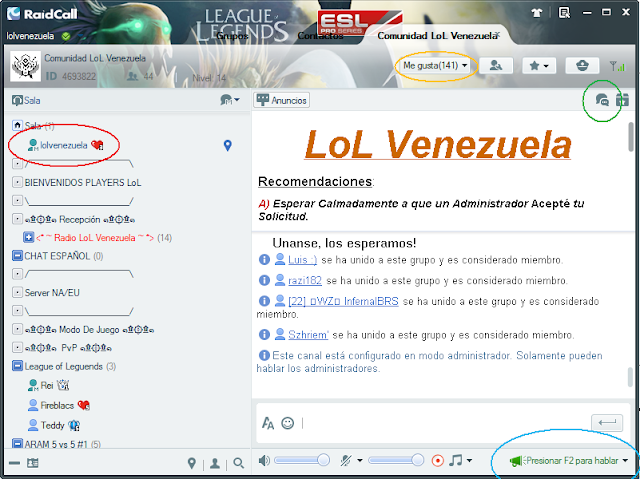Click the send message (enter arrow) button
This screenshot has width=640, height=479.
click(x=607, y=423)
